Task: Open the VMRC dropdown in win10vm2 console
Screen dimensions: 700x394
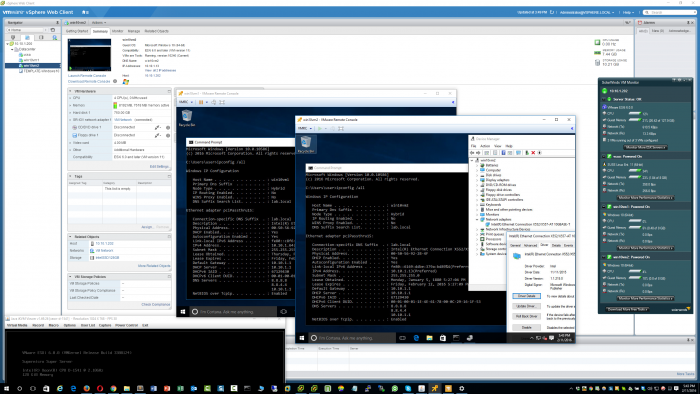Action: (305, 129)
